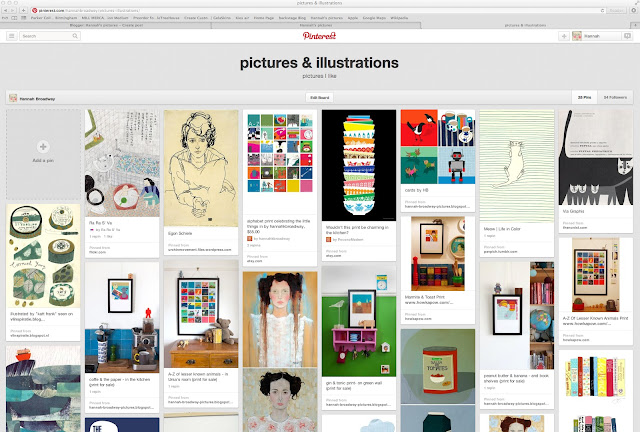Image resolution: width=640 pixels, height=432 pixels.
Task: Open the cat on green stripes pin
Action: coord(517,165)
